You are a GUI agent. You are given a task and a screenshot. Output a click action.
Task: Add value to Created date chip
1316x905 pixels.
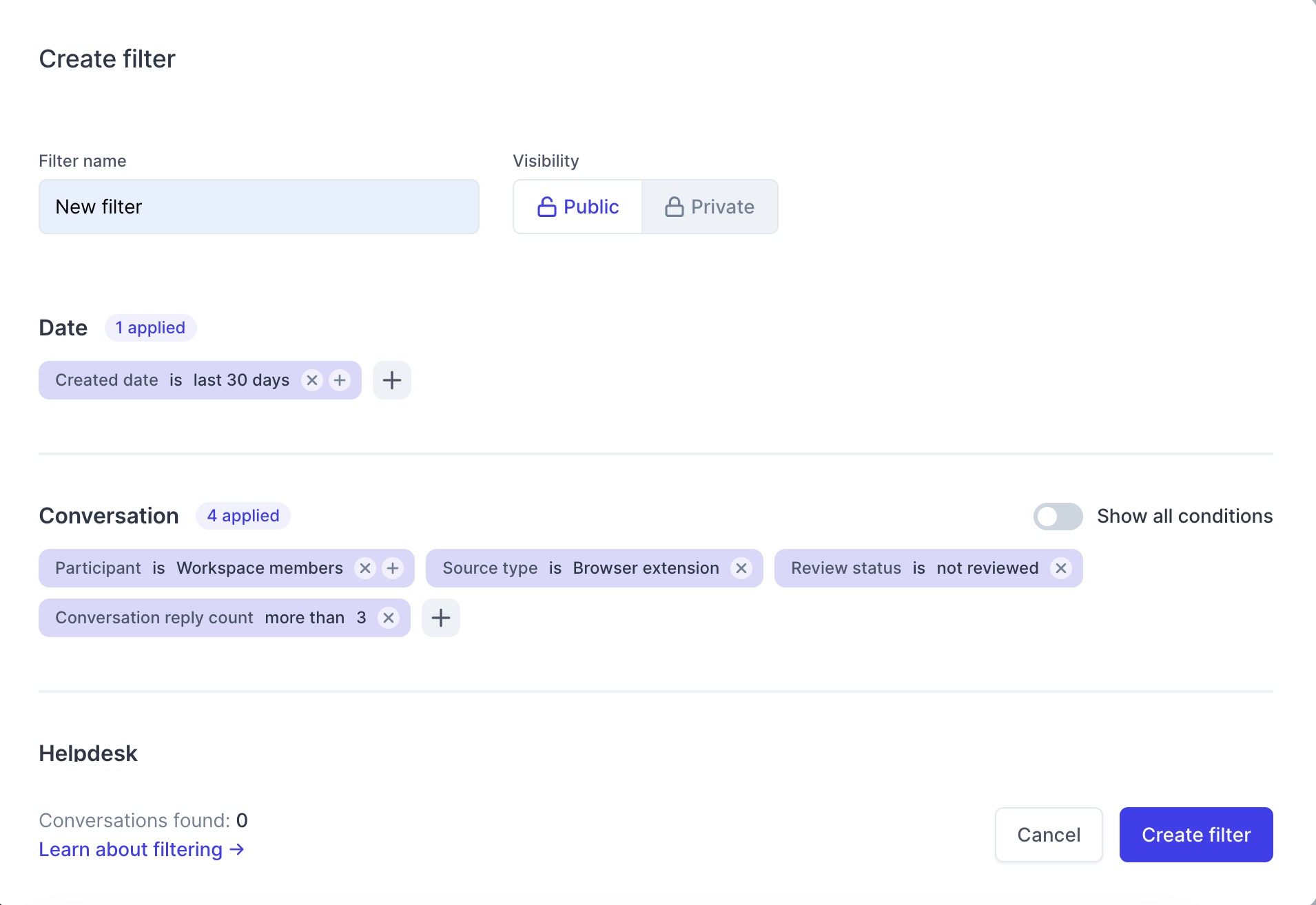pyautogui.click(x=340, y=380)
